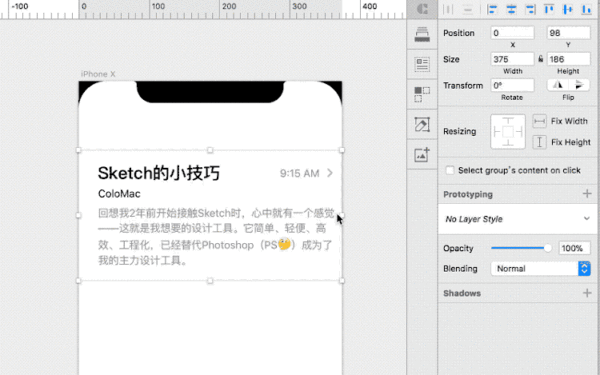This screenshot has height=375, width=600.
Task: Click the Opacity slider
Action: [521, 248]
